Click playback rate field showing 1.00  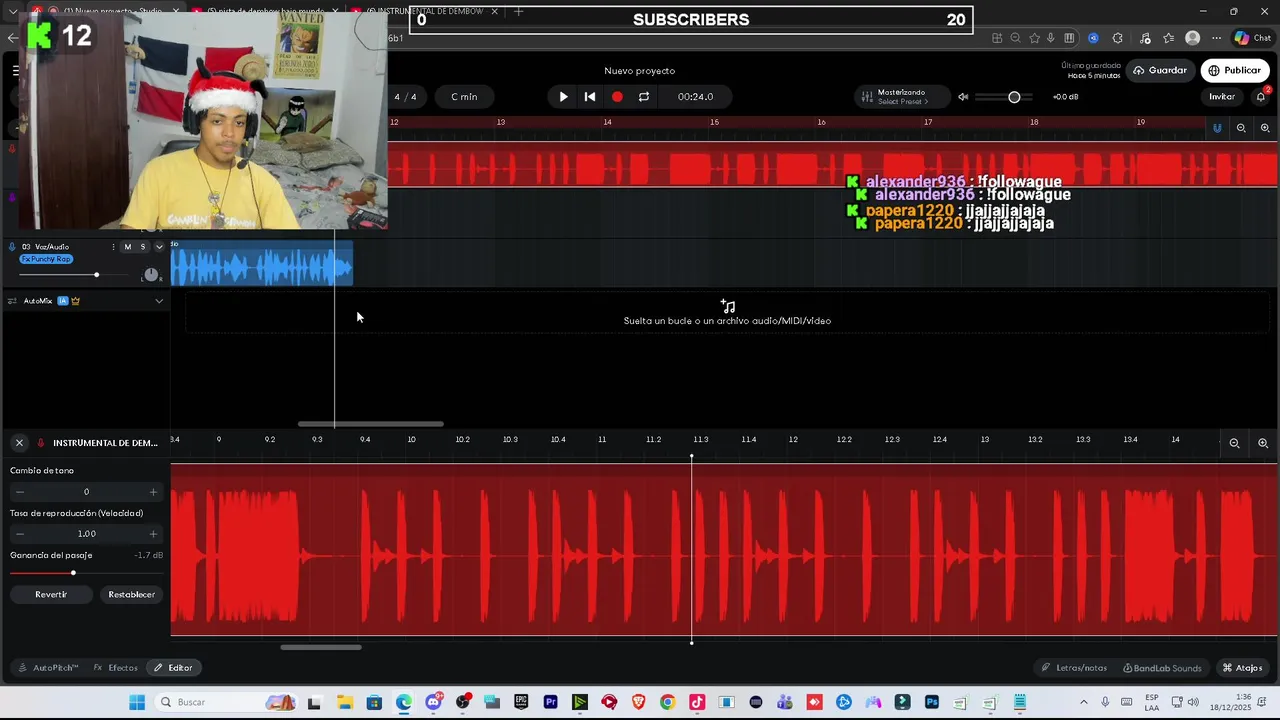click(x=86, y=534)
